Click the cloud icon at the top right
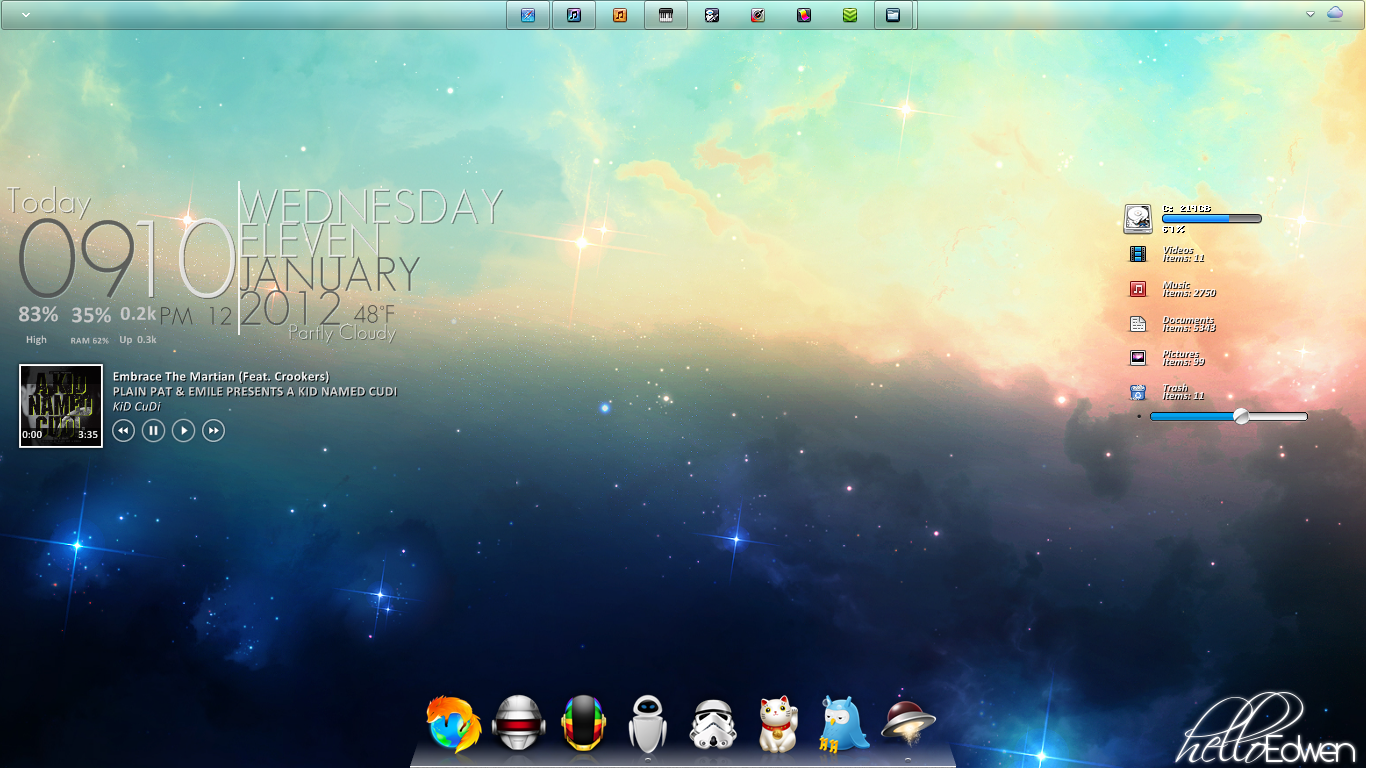This screenshot has height=783, width=1375. (x=1335, y=13)
